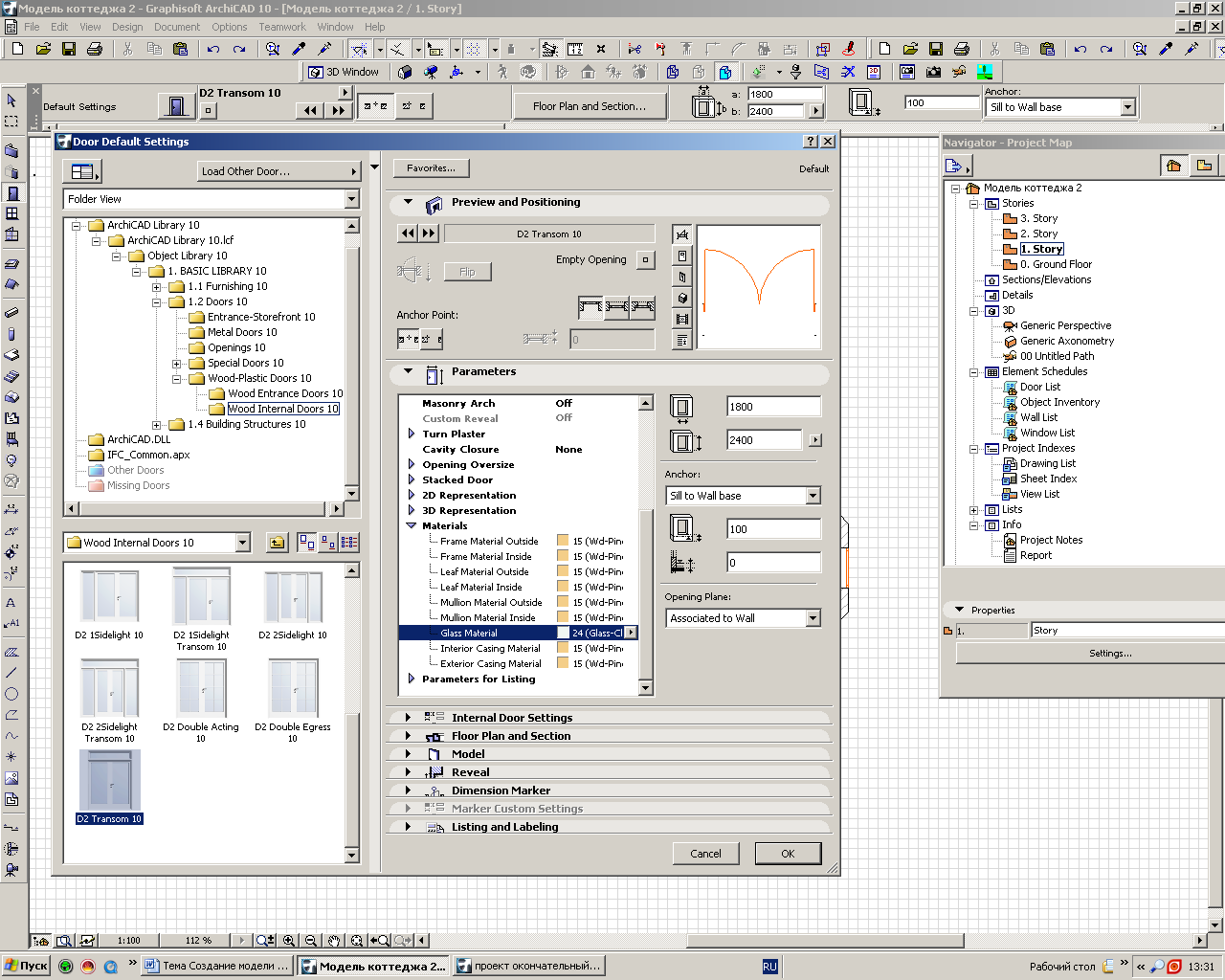Open the Document menu
Screen dimensions: 1225x980
pos(177,27)
